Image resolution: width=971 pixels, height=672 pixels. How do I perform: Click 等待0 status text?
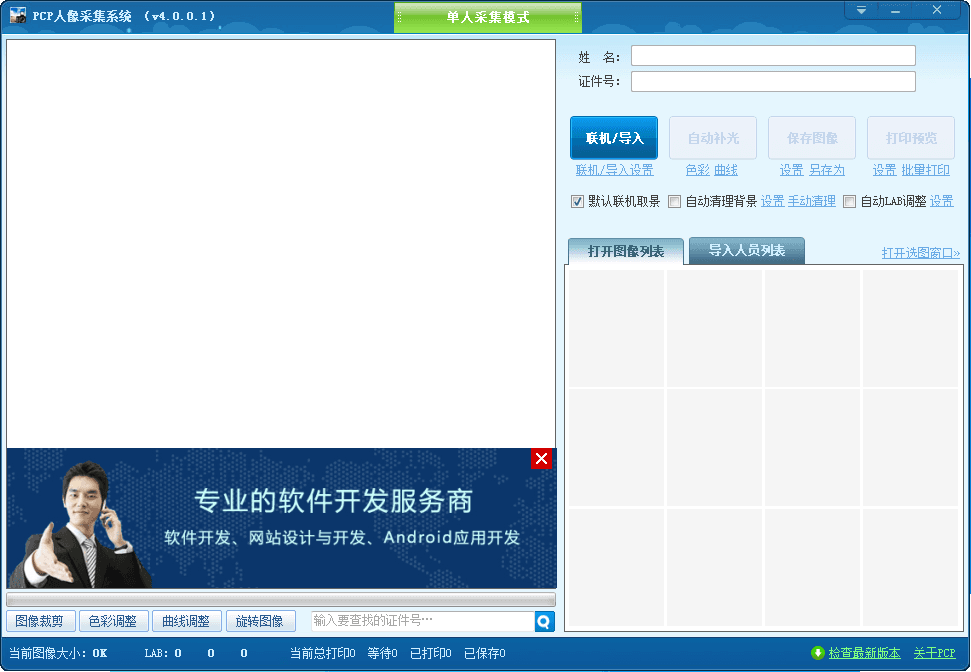tap(382, 653)
